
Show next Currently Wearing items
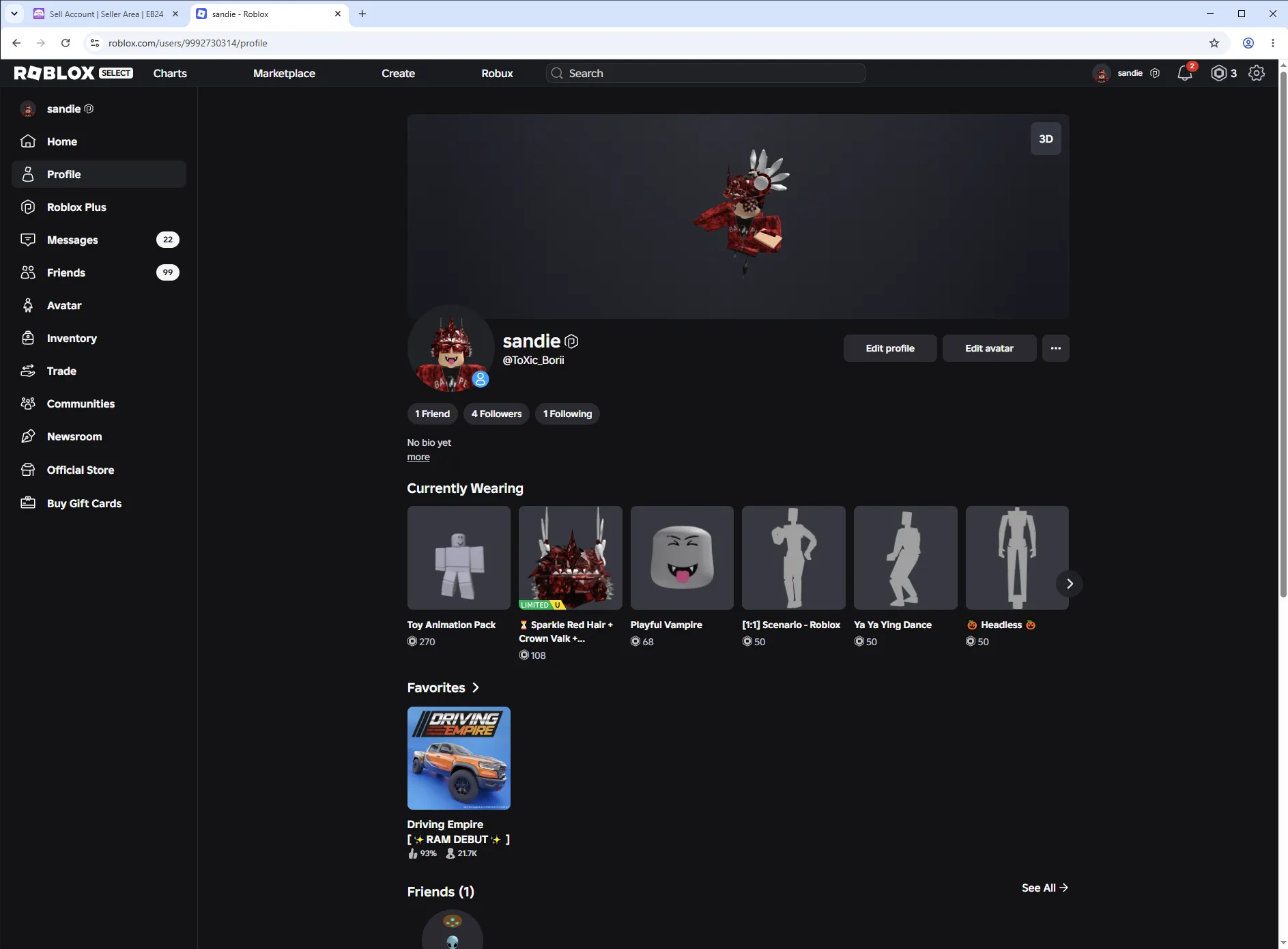coord(1070,584)
